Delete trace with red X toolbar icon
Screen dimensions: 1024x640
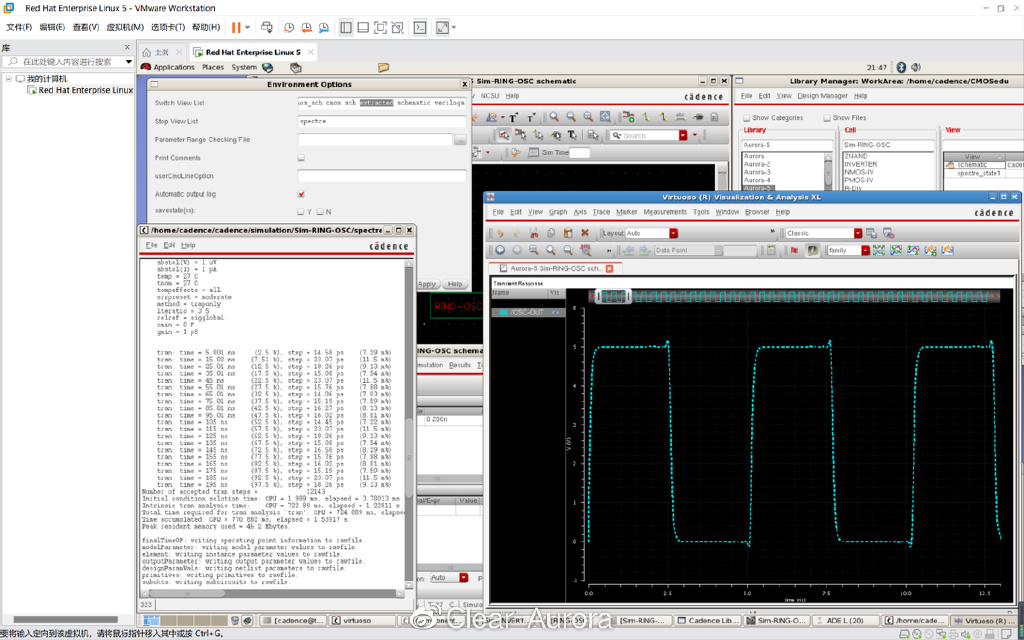[x=584, y=233]
